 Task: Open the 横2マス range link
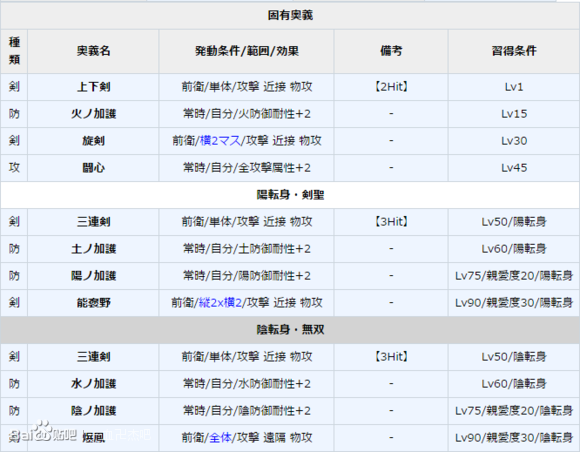(x=220, y=141)
